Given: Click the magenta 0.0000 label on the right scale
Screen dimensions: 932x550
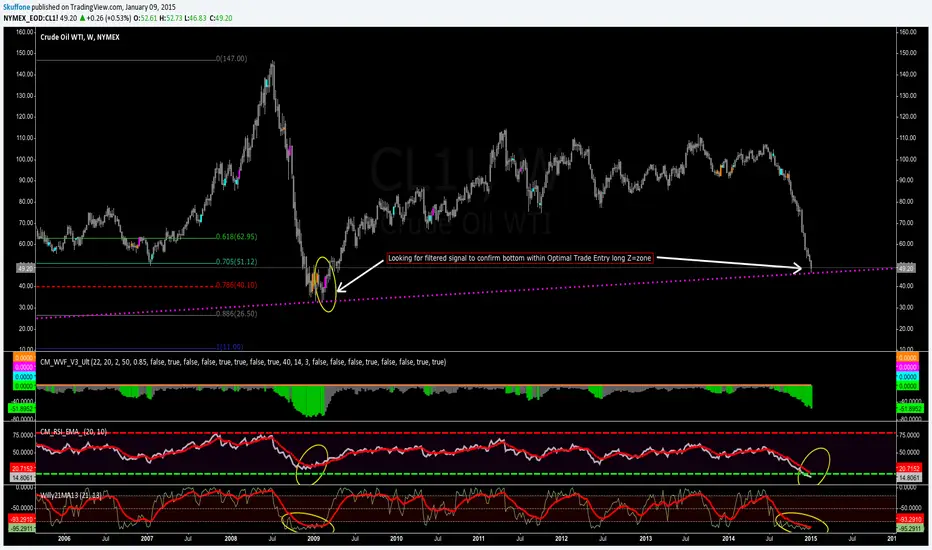Looking at the screenshot, I should [x=907, y=367].
